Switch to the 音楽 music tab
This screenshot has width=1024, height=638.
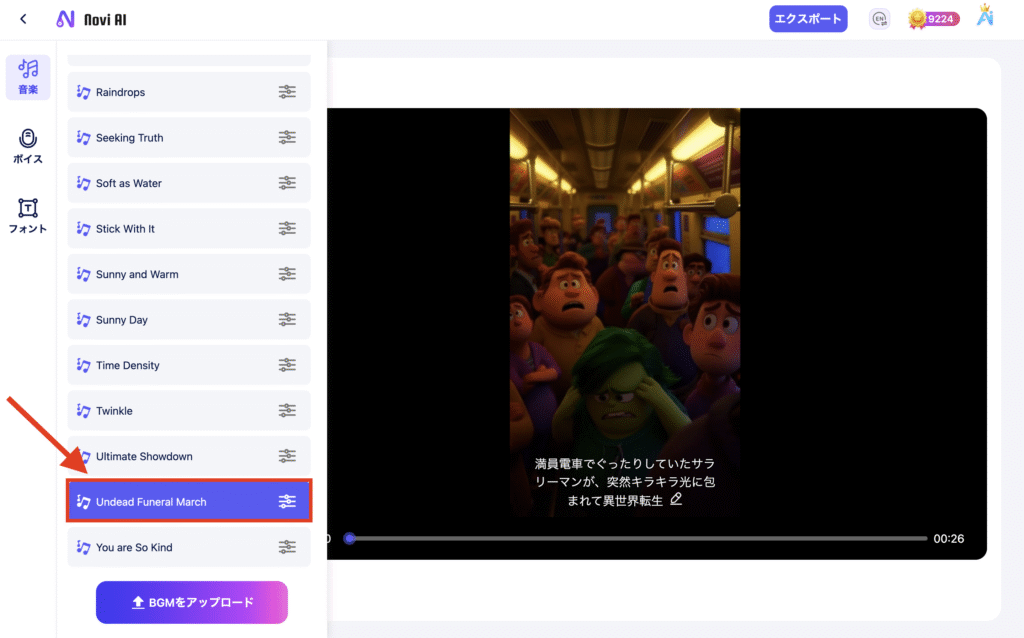pos(28,76)
